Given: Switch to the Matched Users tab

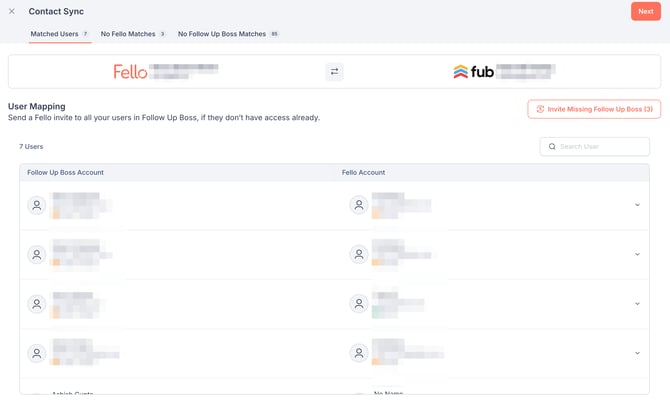Looking at the screenshot, I should (x=60, y=34).
